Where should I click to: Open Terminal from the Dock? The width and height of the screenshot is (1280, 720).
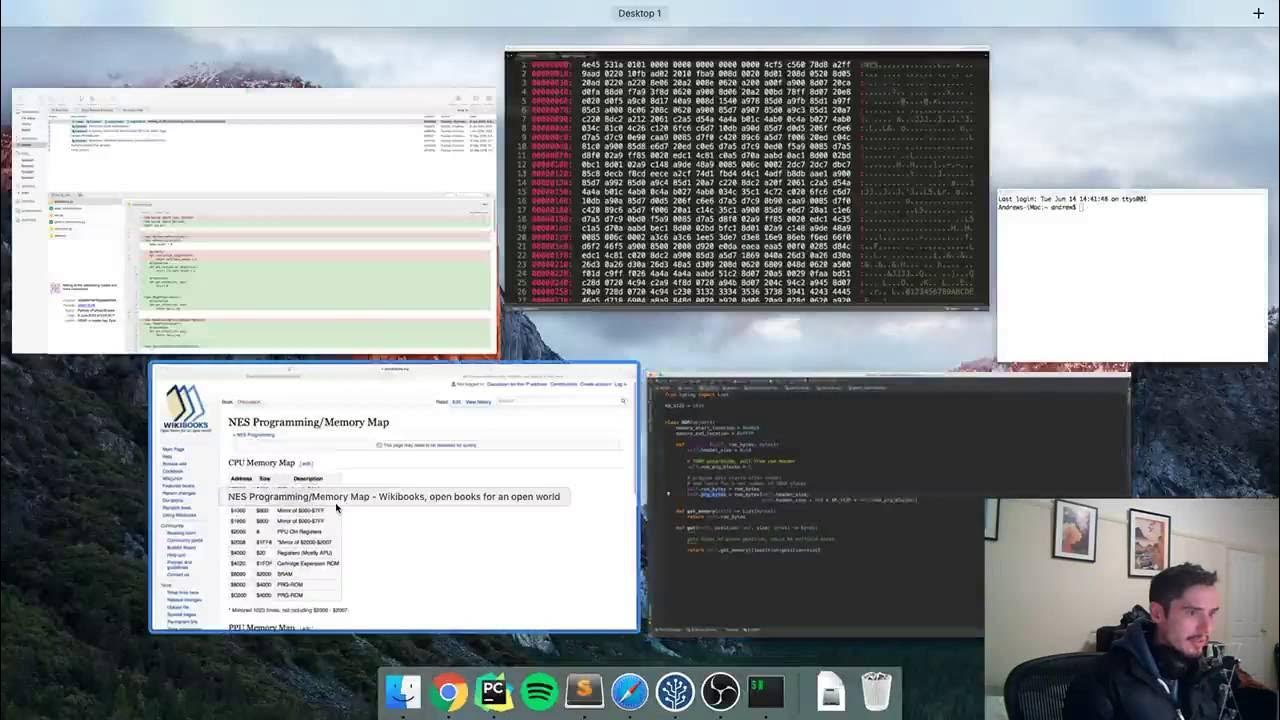(766, 692)
